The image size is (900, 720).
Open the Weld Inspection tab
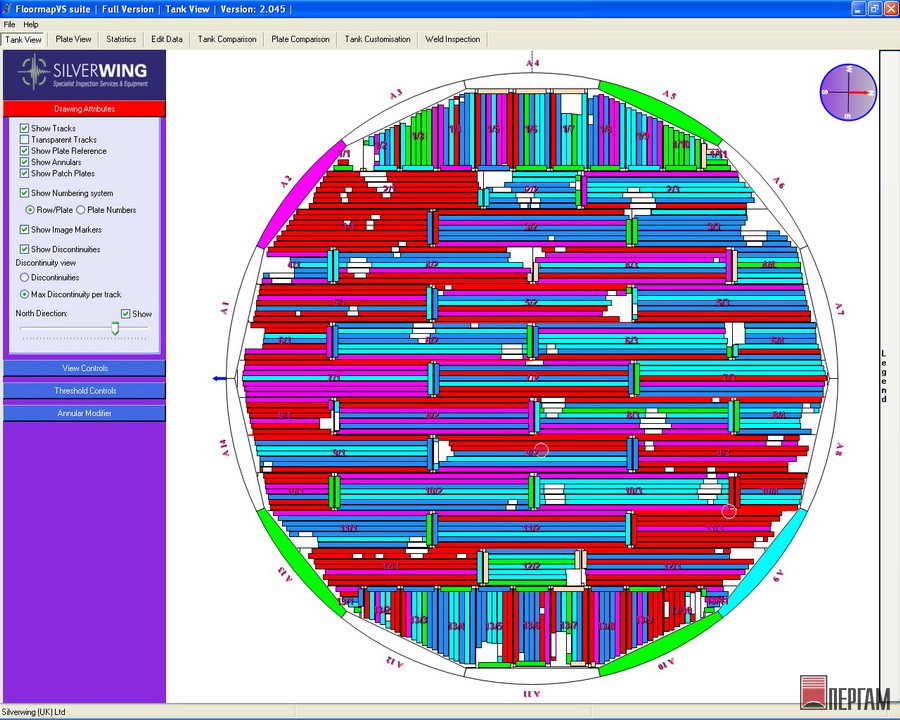452,39
